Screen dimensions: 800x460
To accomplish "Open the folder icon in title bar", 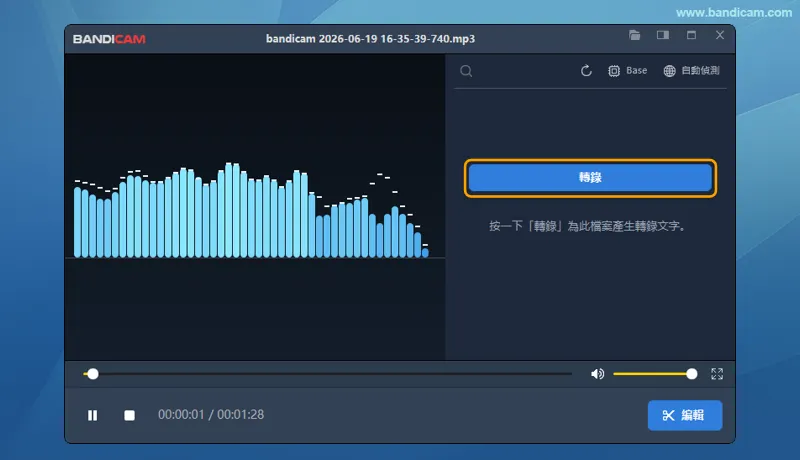I will pos(635,35).
